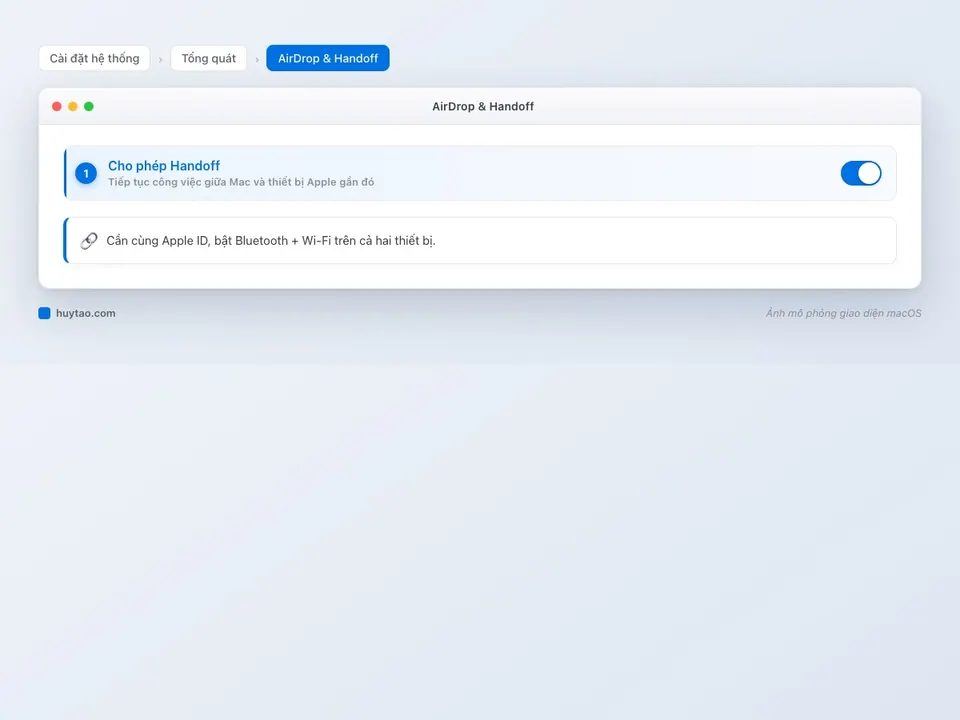Toggle the Cho phép Handoff switch
This screenshot has height=720, width=960.
860,173
